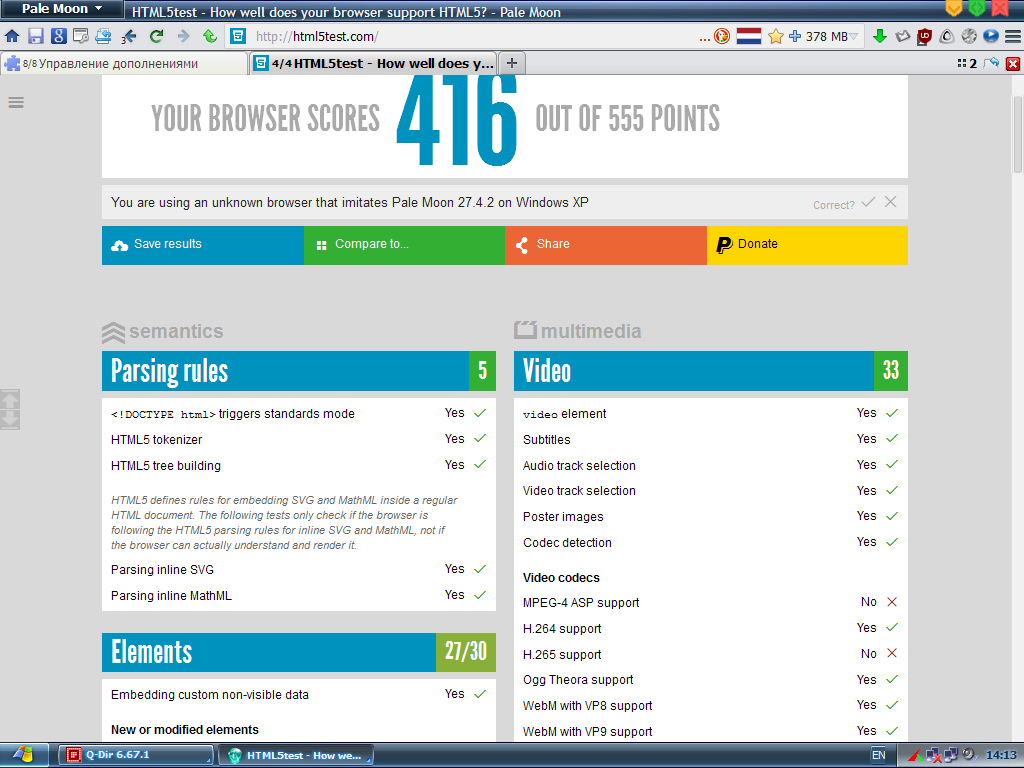Open downloads with the green arrow
The width and height of the screenshot is (1024, 768).
pos(880,36)
